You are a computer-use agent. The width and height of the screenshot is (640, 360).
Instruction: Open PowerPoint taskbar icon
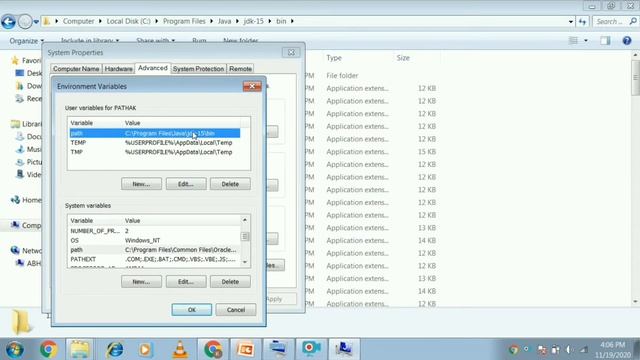[245, 349]
